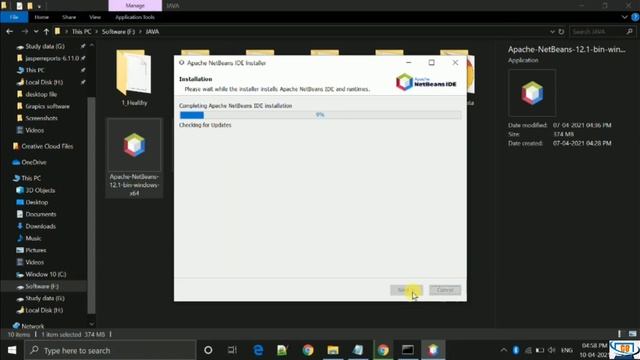
Task: Switch to NetBeans installer taskbar icon
Action: pyautogui.click(x=433, y=350)
